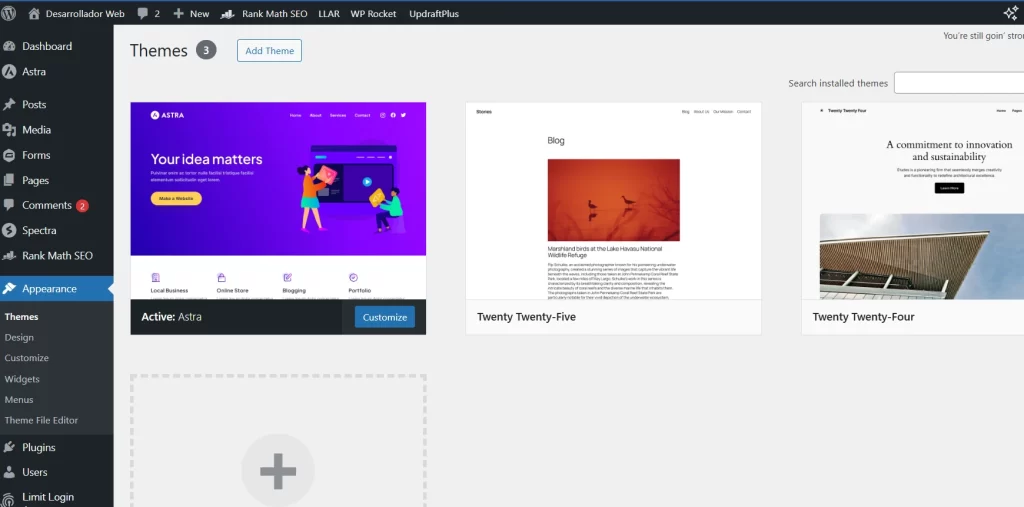Image resolution: width=1024 pixels, height=507 pixels.
Task: Open the comments bubble icon in admin bar
Action: (x=143, y=13)
